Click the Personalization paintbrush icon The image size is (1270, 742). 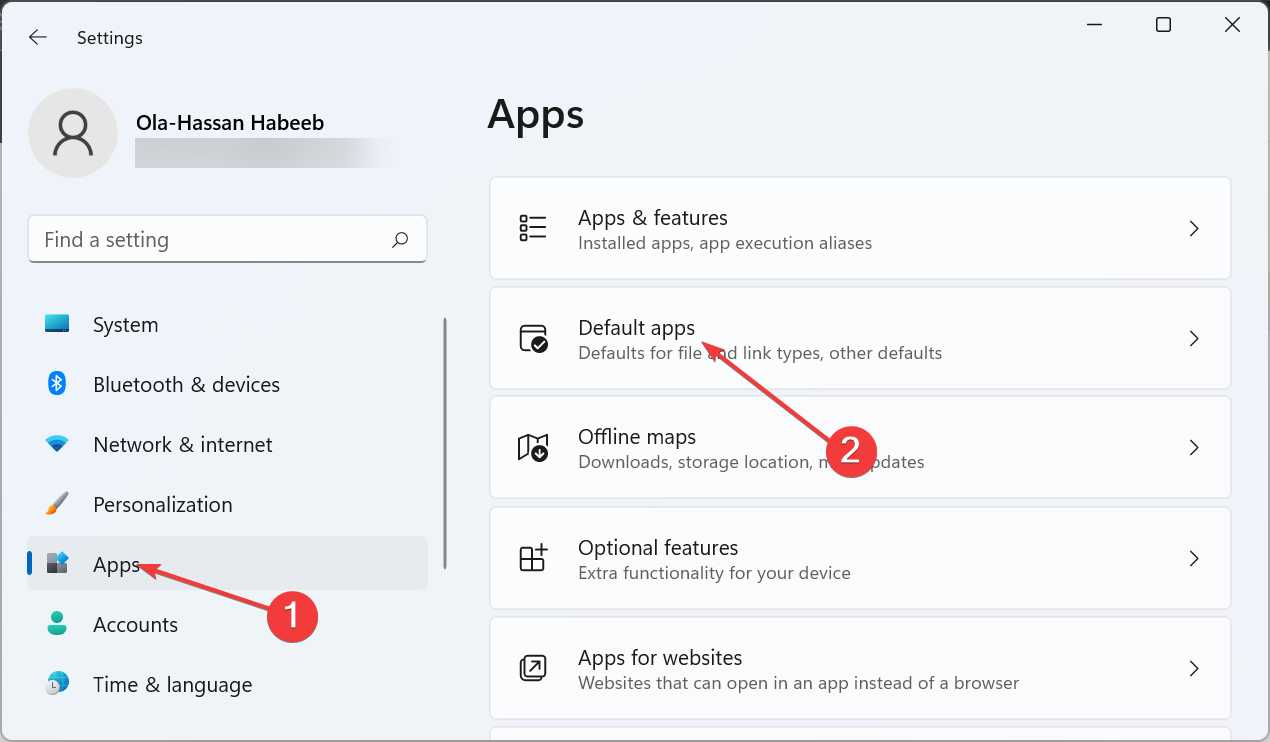pos(57,504)
